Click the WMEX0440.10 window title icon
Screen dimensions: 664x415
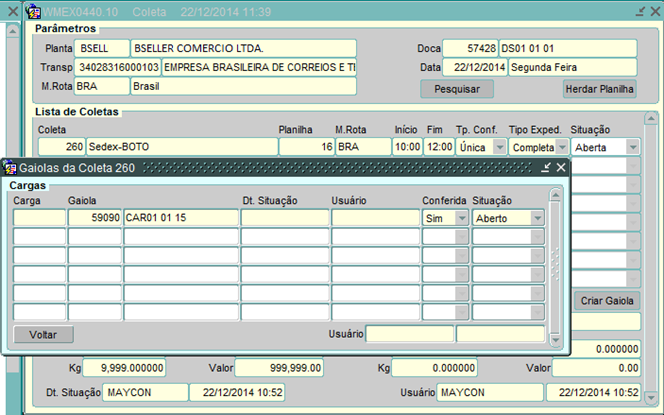(33, 11)
